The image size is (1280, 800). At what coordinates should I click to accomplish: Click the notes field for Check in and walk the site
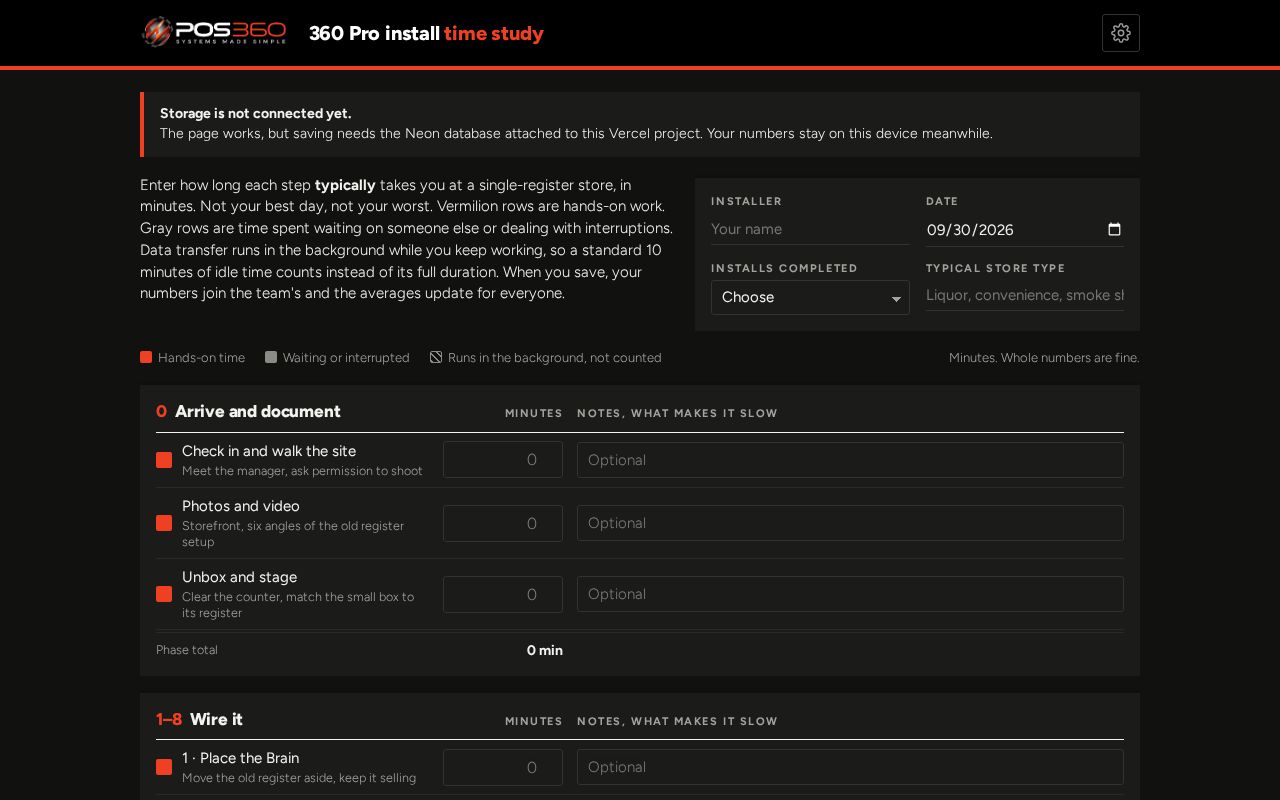850,460
